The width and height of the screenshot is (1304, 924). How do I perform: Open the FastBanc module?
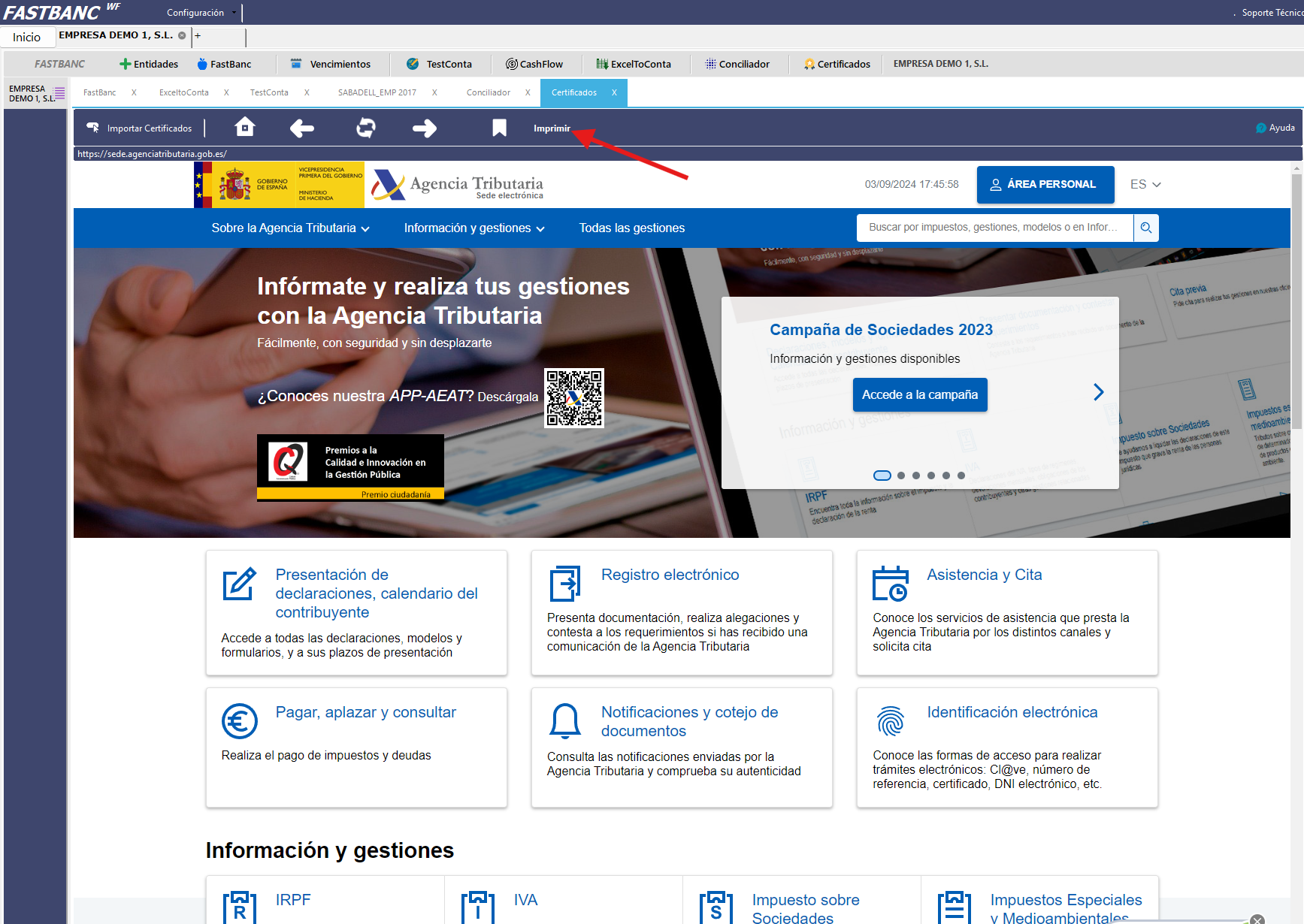pyautogui.click(x=224, y=64)
